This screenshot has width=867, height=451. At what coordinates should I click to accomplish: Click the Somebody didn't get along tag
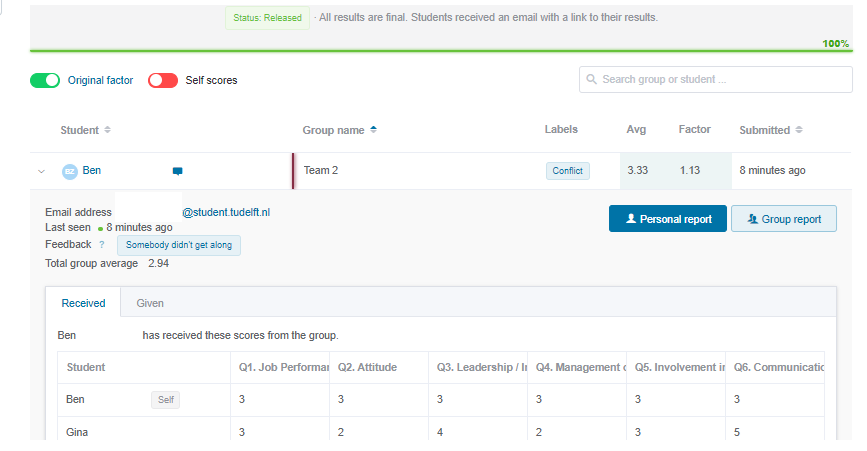click(179, 245)
